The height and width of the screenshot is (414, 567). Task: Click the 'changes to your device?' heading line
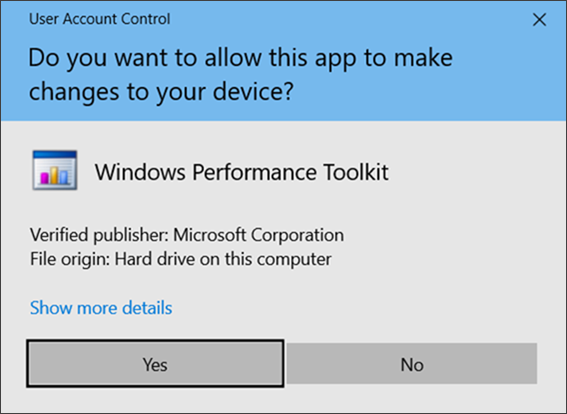(161, 92)
